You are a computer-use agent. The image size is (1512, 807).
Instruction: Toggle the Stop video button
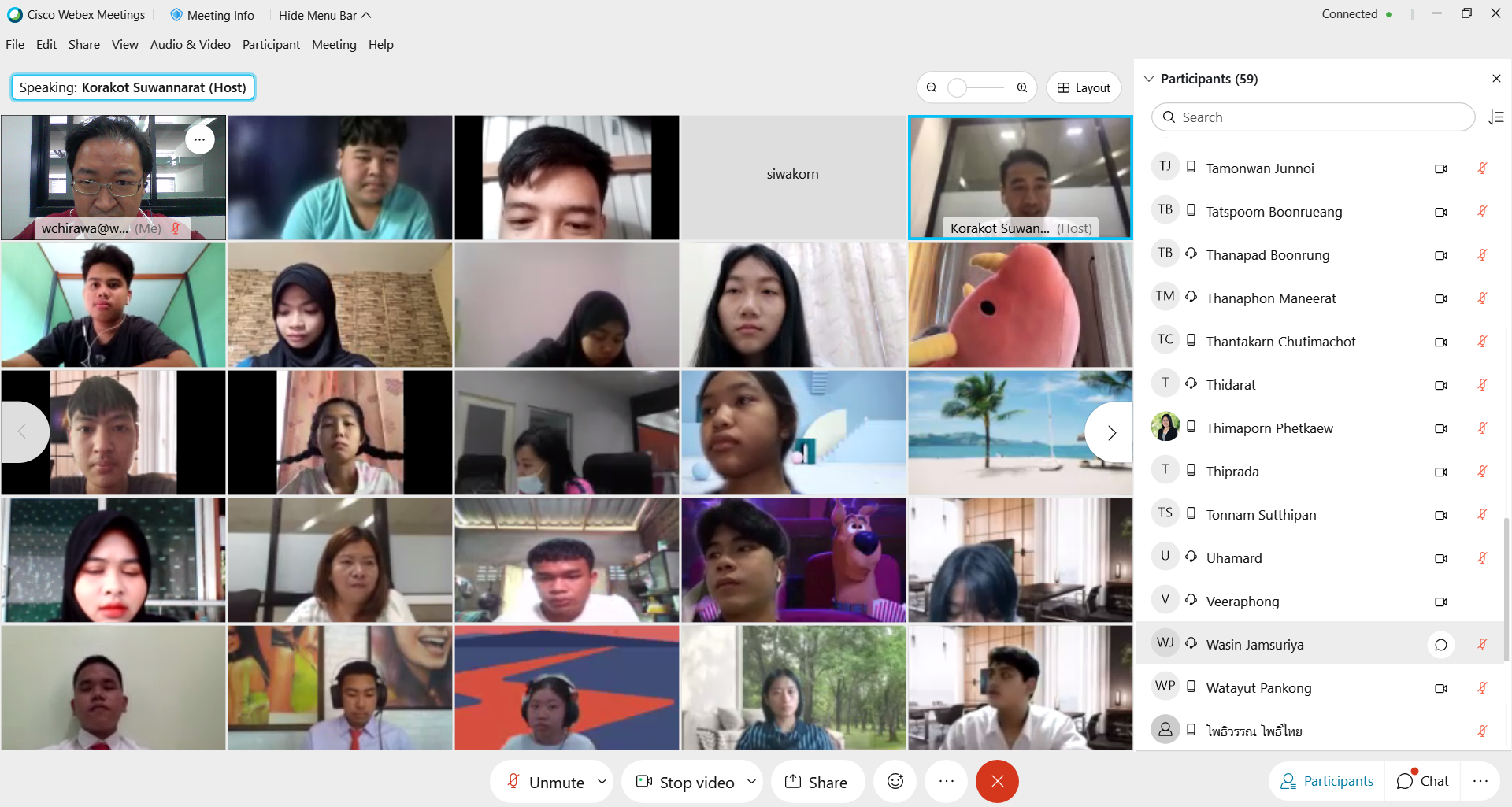tap(685, 782)
